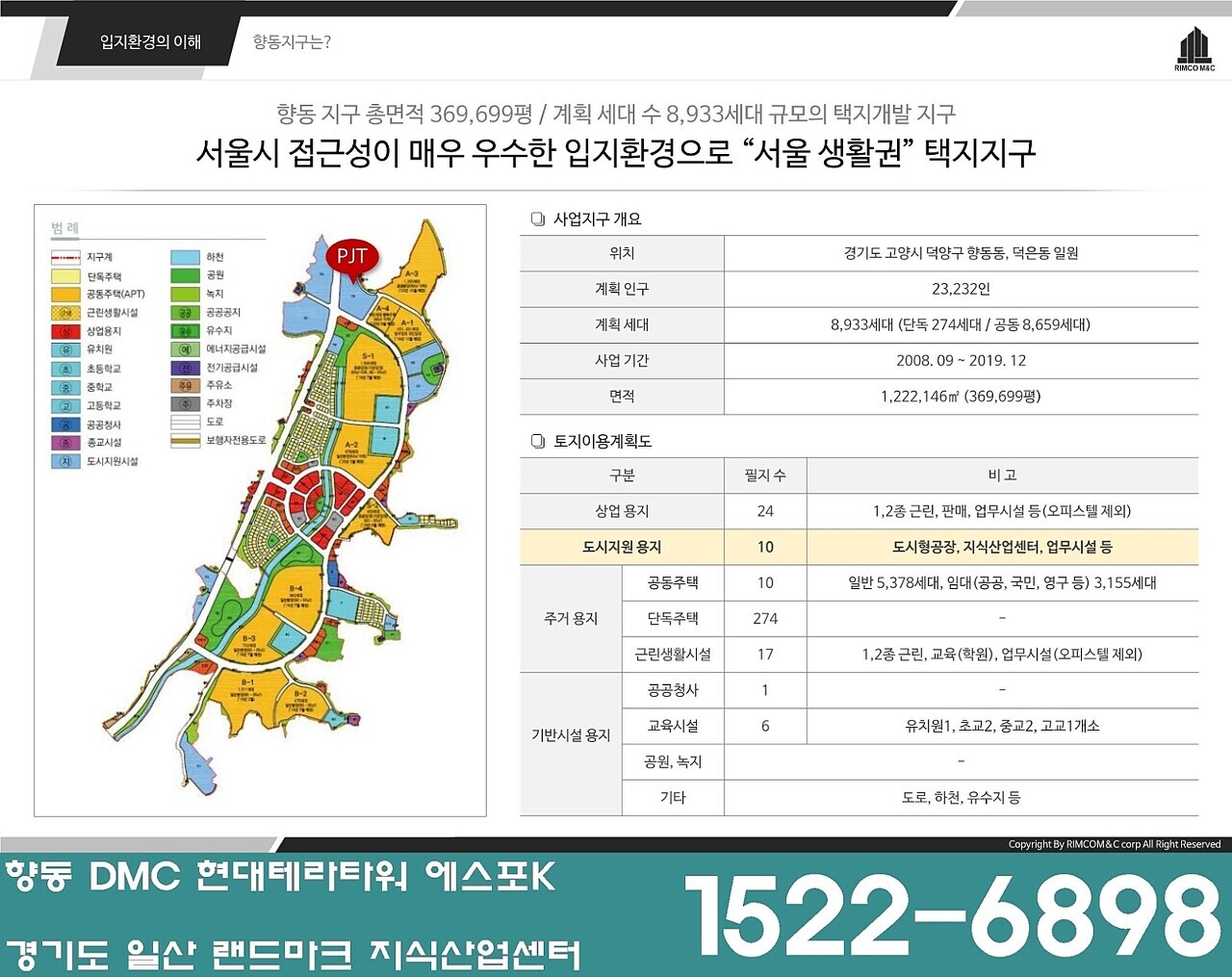Screen dimensions: 1232x977
Task: Click the lot count 274 cell
Action: pos(765,618)
